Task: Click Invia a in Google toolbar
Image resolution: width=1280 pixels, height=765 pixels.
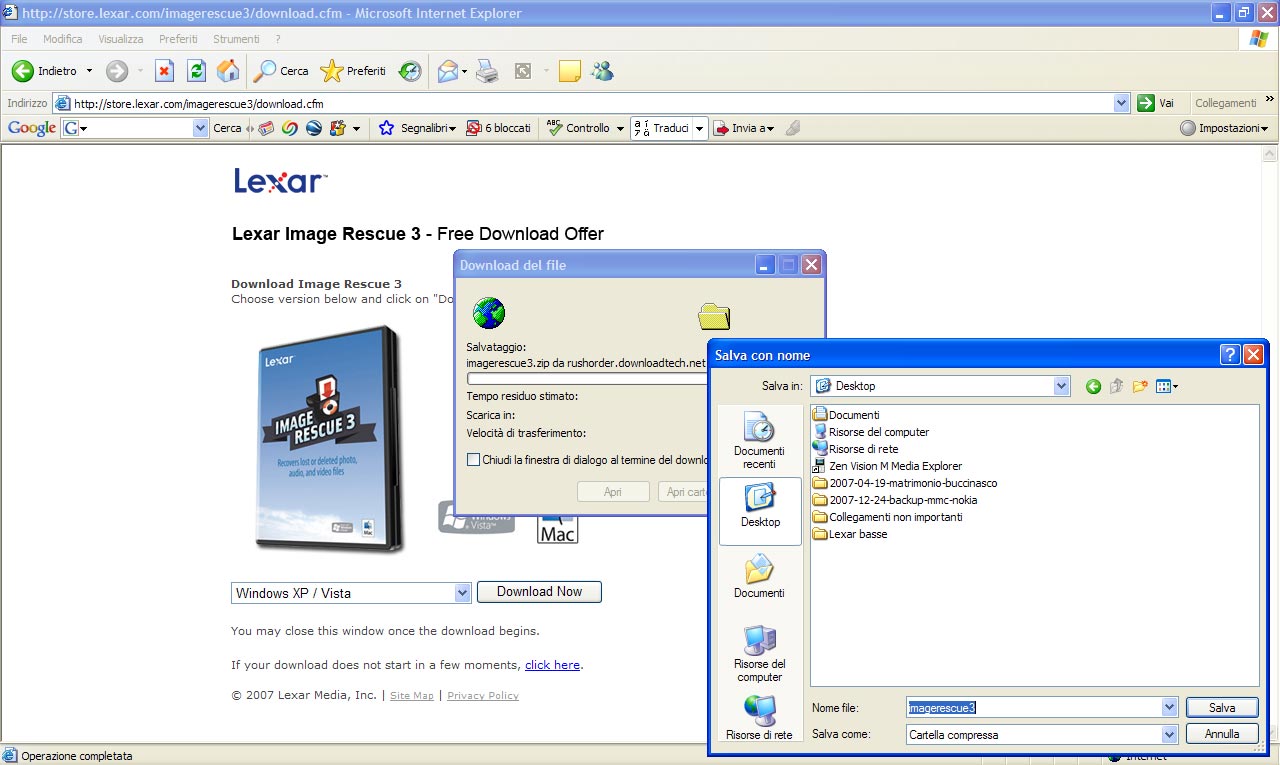Action: (x=743, y=128)
